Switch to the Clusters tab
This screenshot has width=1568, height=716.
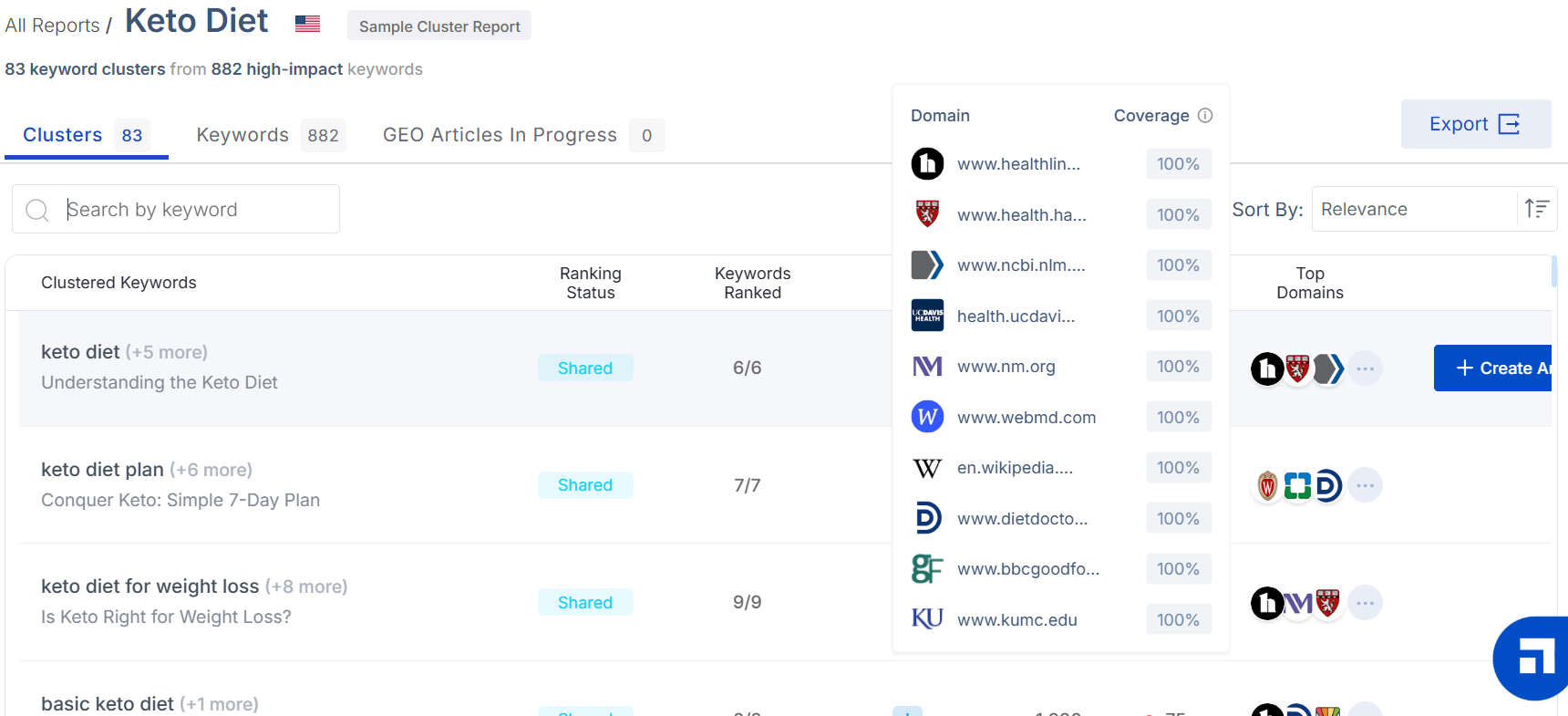point(86,135)
